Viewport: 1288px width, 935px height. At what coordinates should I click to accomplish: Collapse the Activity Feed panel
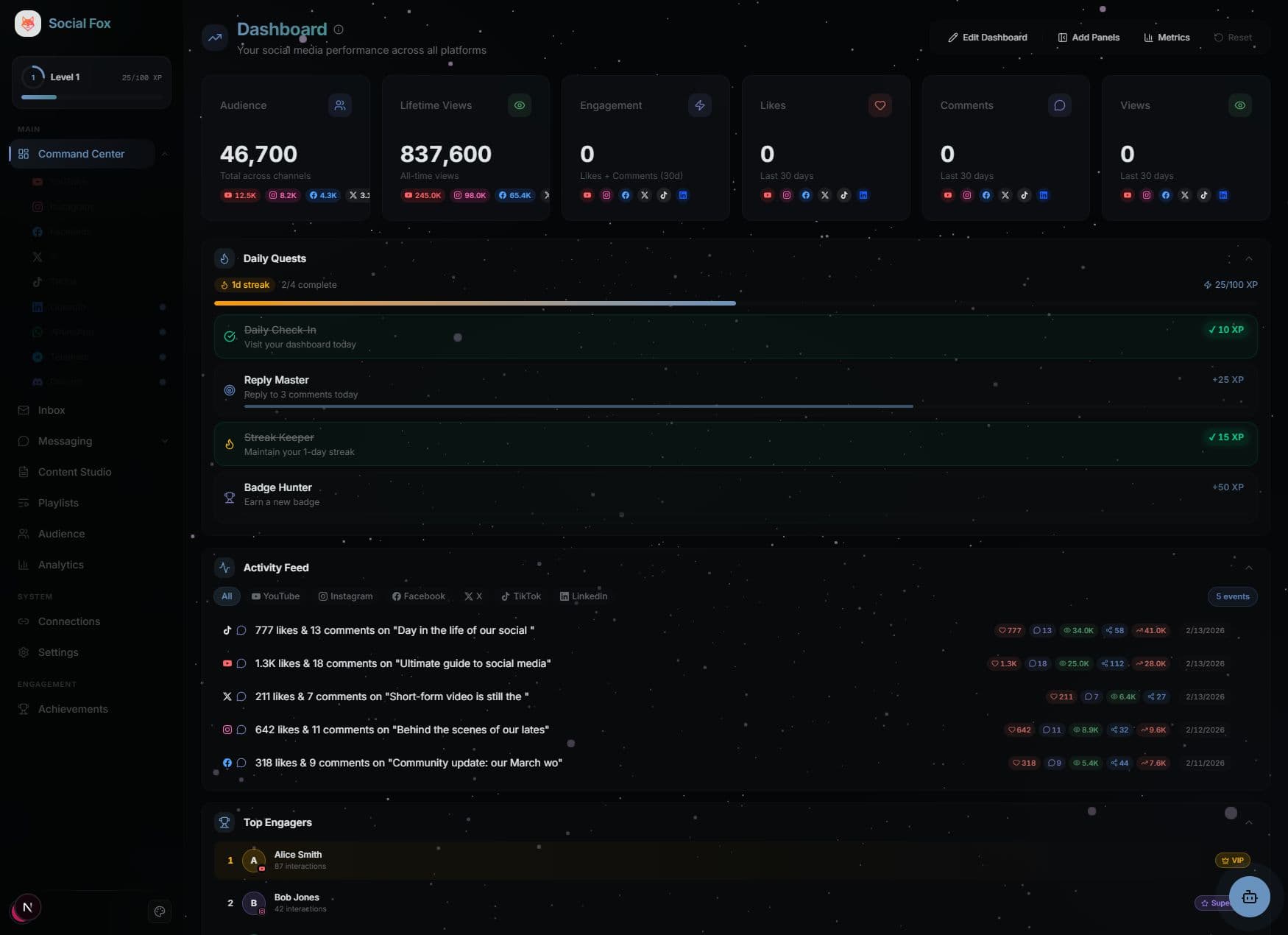[1249, 568]
